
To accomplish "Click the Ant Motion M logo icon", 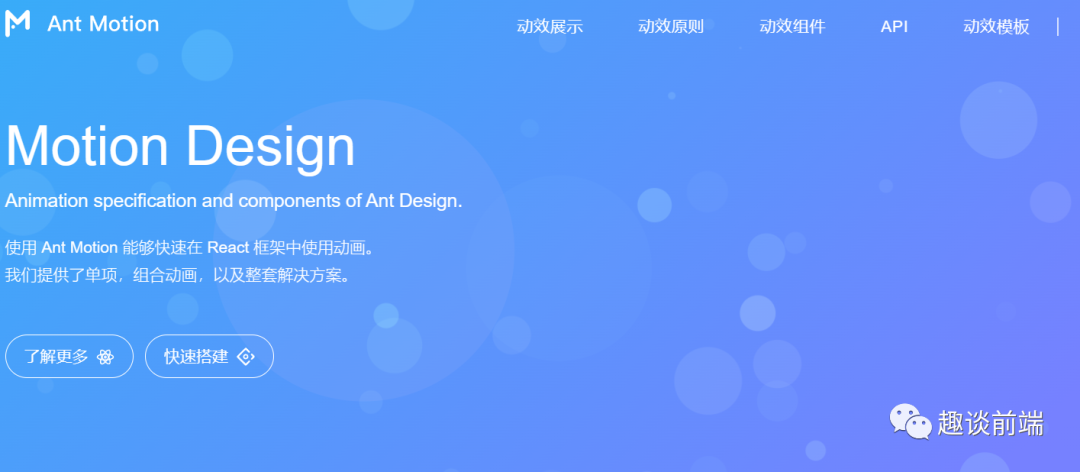I will pyautogui.click(x=17, y=23).
